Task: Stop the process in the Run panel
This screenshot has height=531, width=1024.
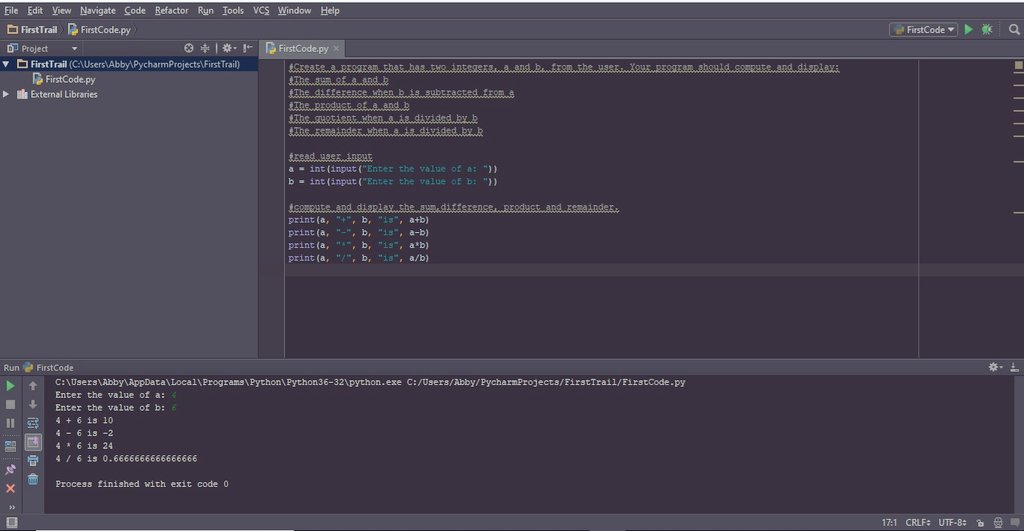Action: (10, 404)
